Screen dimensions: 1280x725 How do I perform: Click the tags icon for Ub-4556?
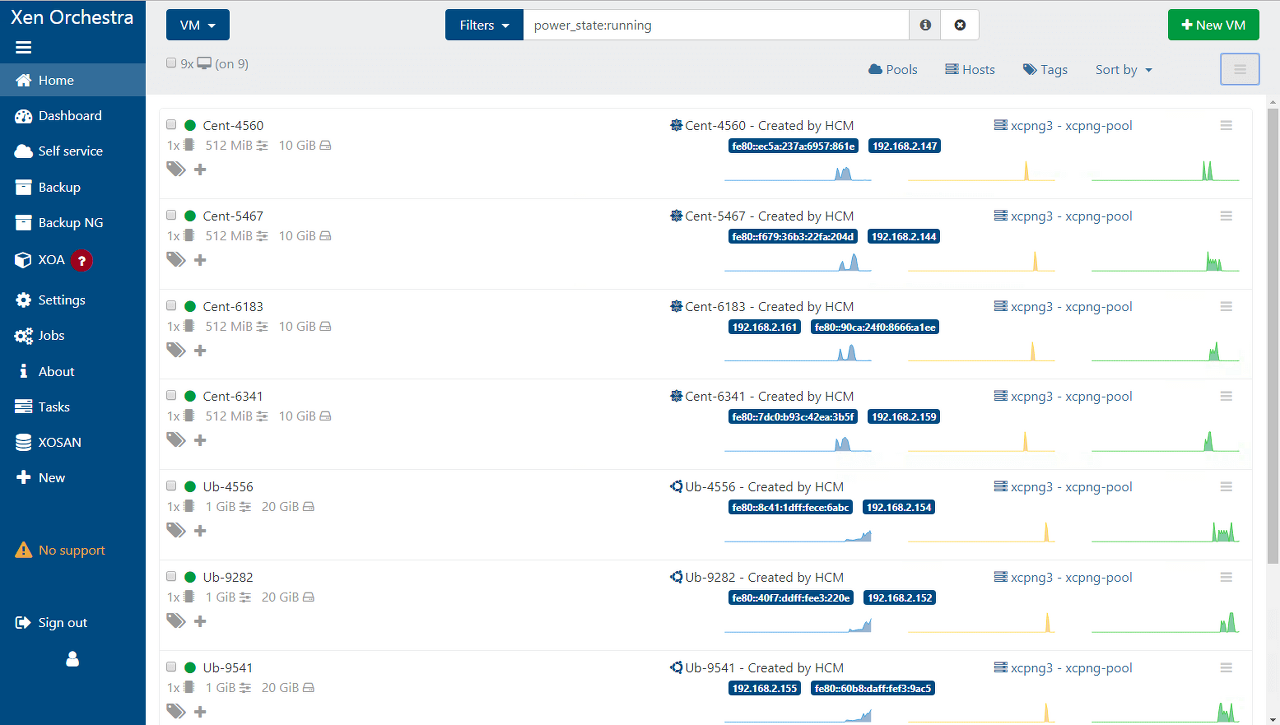(176, 530)
